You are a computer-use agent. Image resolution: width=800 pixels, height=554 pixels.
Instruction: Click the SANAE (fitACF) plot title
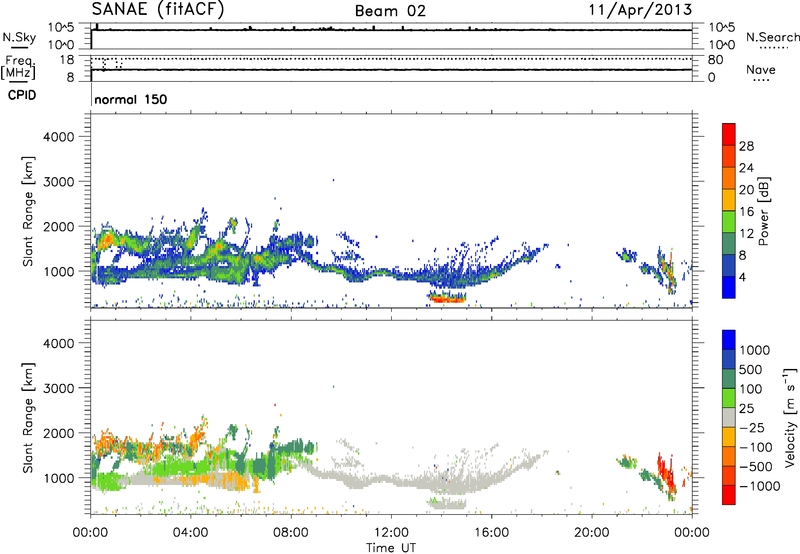point(158,9)
